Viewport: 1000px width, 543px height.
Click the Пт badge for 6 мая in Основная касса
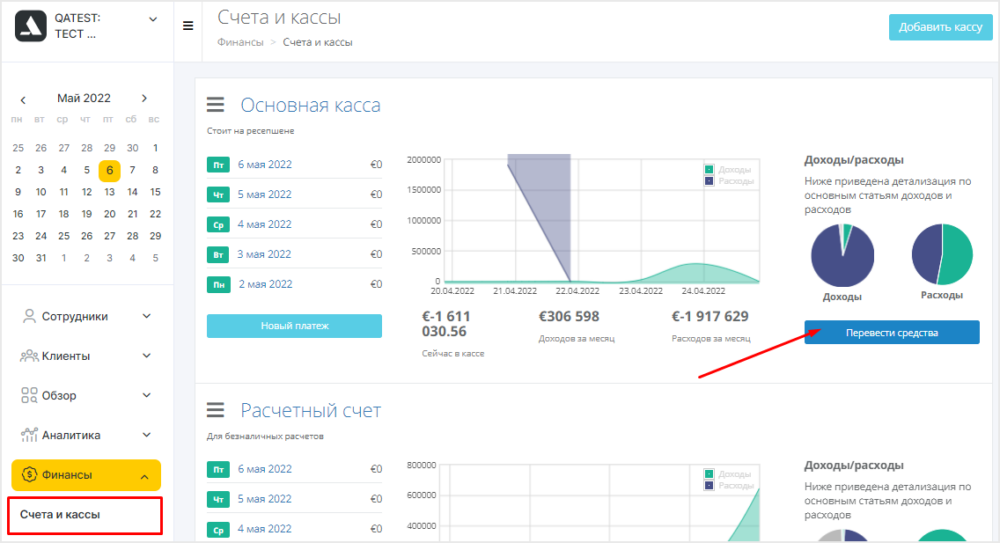coord(218,165)
